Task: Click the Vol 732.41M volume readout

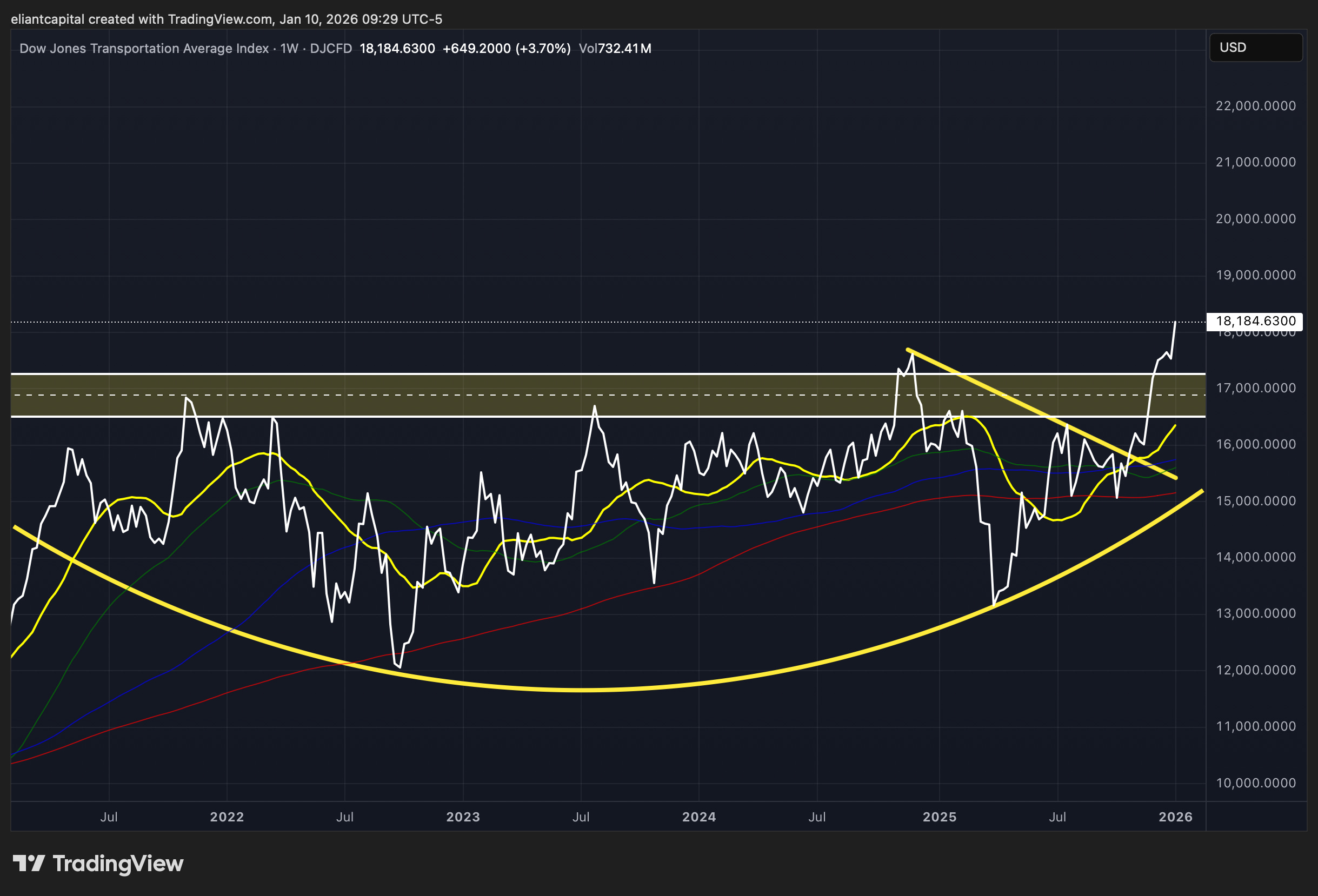Action: point(615,49)
